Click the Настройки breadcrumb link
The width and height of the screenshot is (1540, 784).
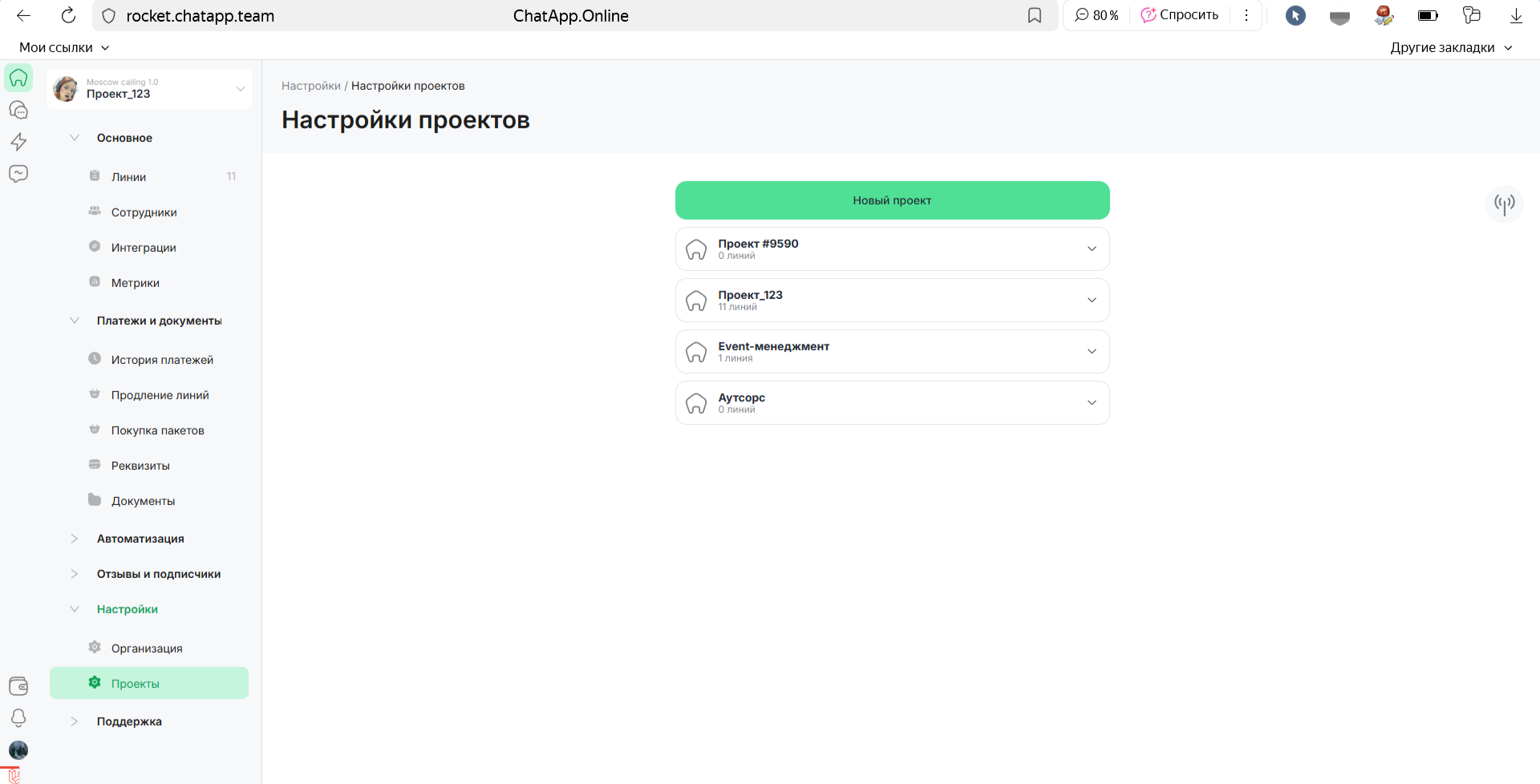(x=310, y=86)
